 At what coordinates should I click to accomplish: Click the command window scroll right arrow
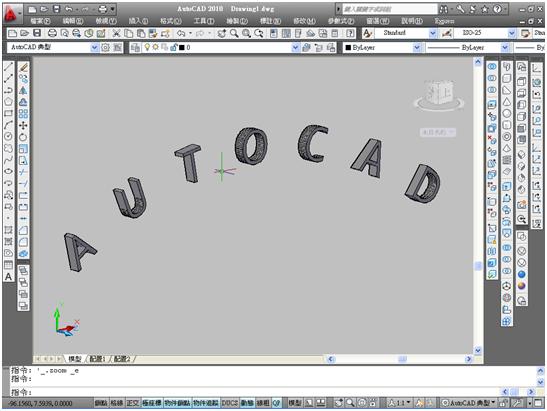click(531, 392)
